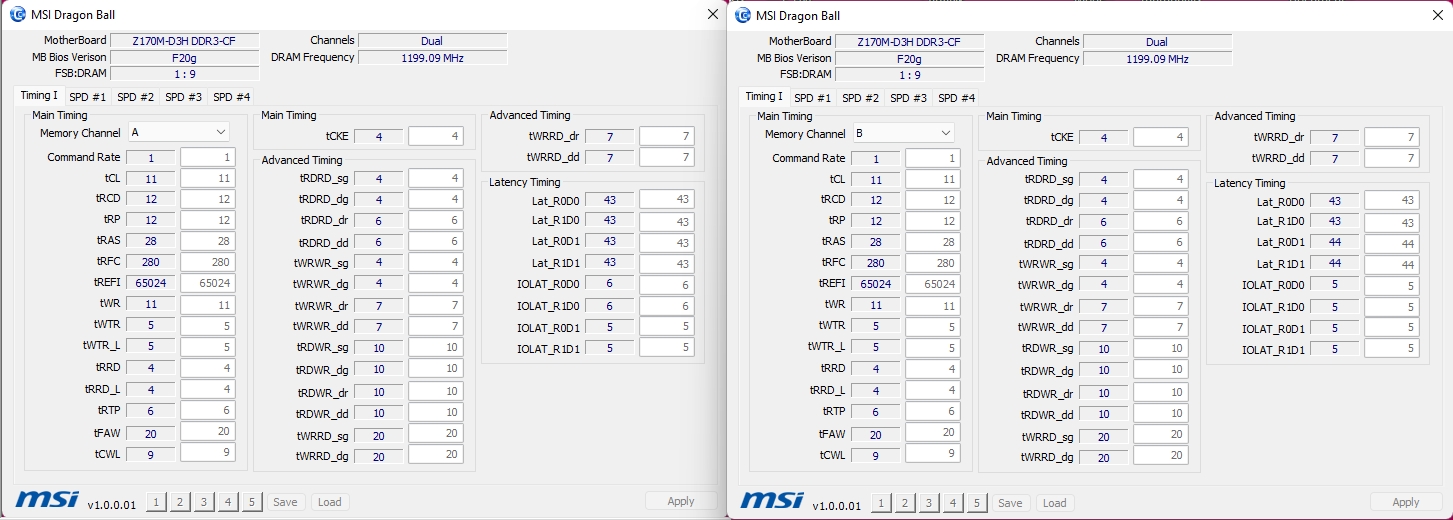Edit IOLAT_R0D0 input field in left window
Viewport: 1453px width, 520px height.
[x=667, y=285]
